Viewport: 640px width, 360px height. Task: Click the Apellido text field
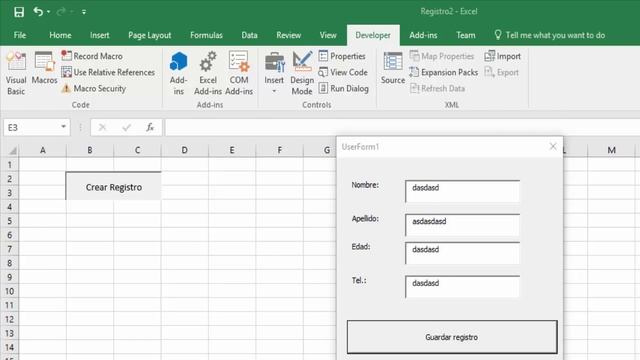pyautogui.click(x=462, y=225)
